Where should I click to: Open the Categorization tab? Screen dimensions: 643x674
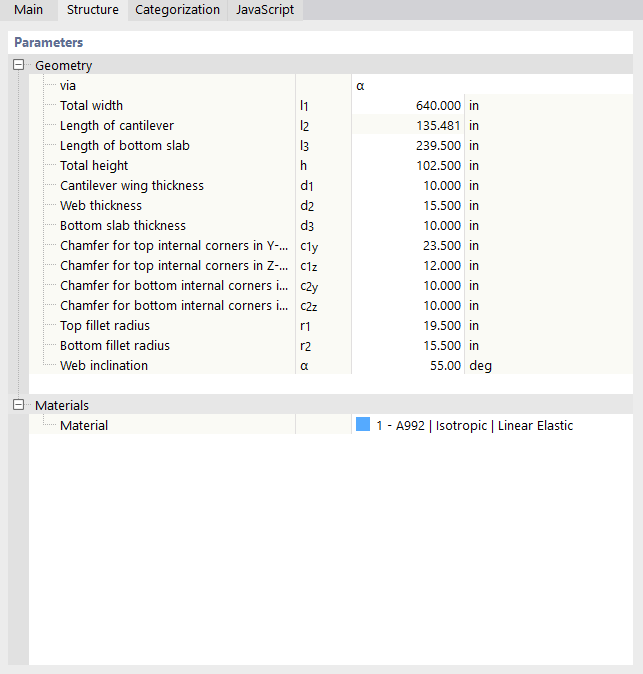(177, 10)
